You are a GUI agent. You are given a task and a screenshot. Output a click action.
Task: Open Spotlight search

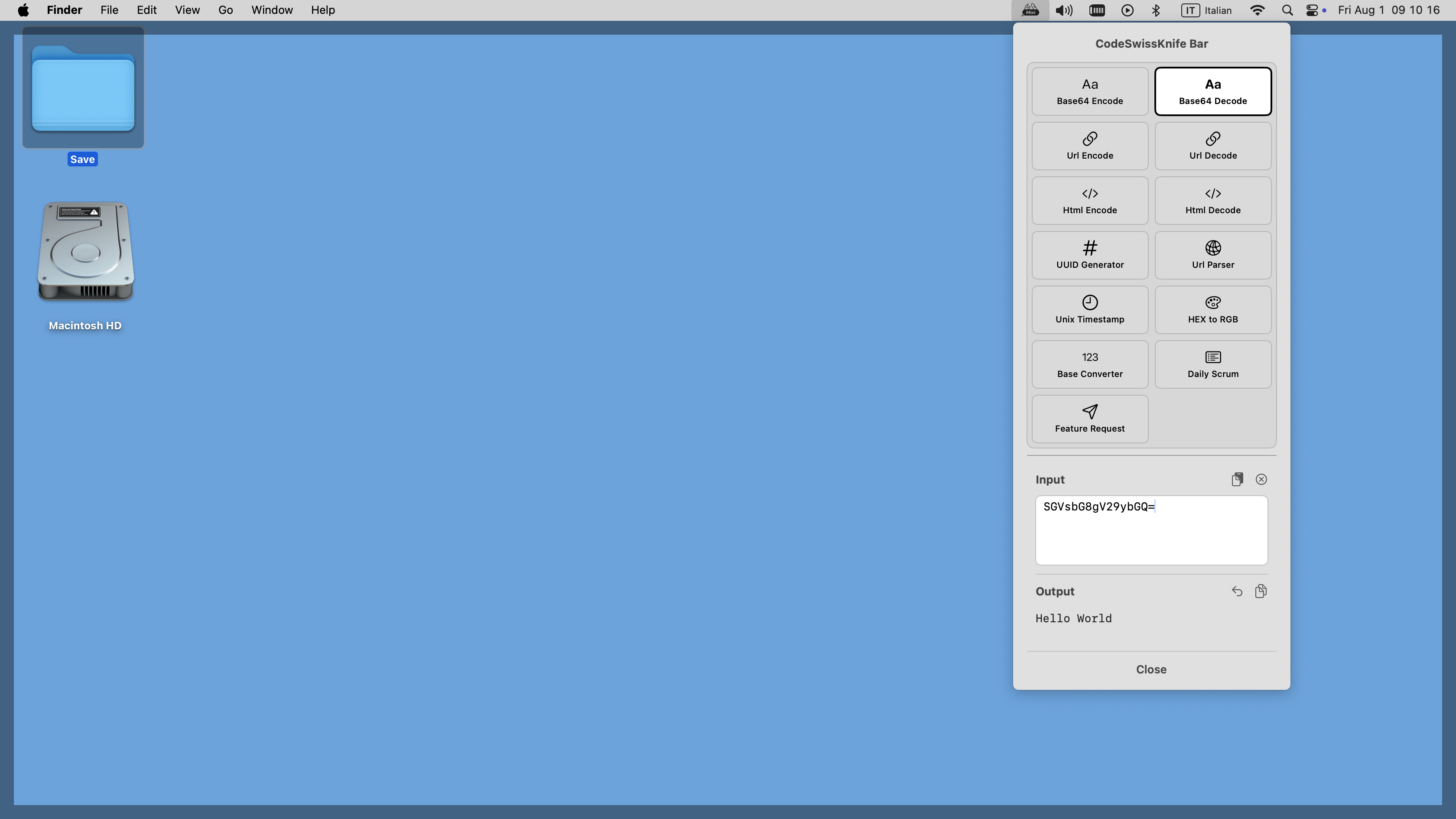(x=1287, y=10)
